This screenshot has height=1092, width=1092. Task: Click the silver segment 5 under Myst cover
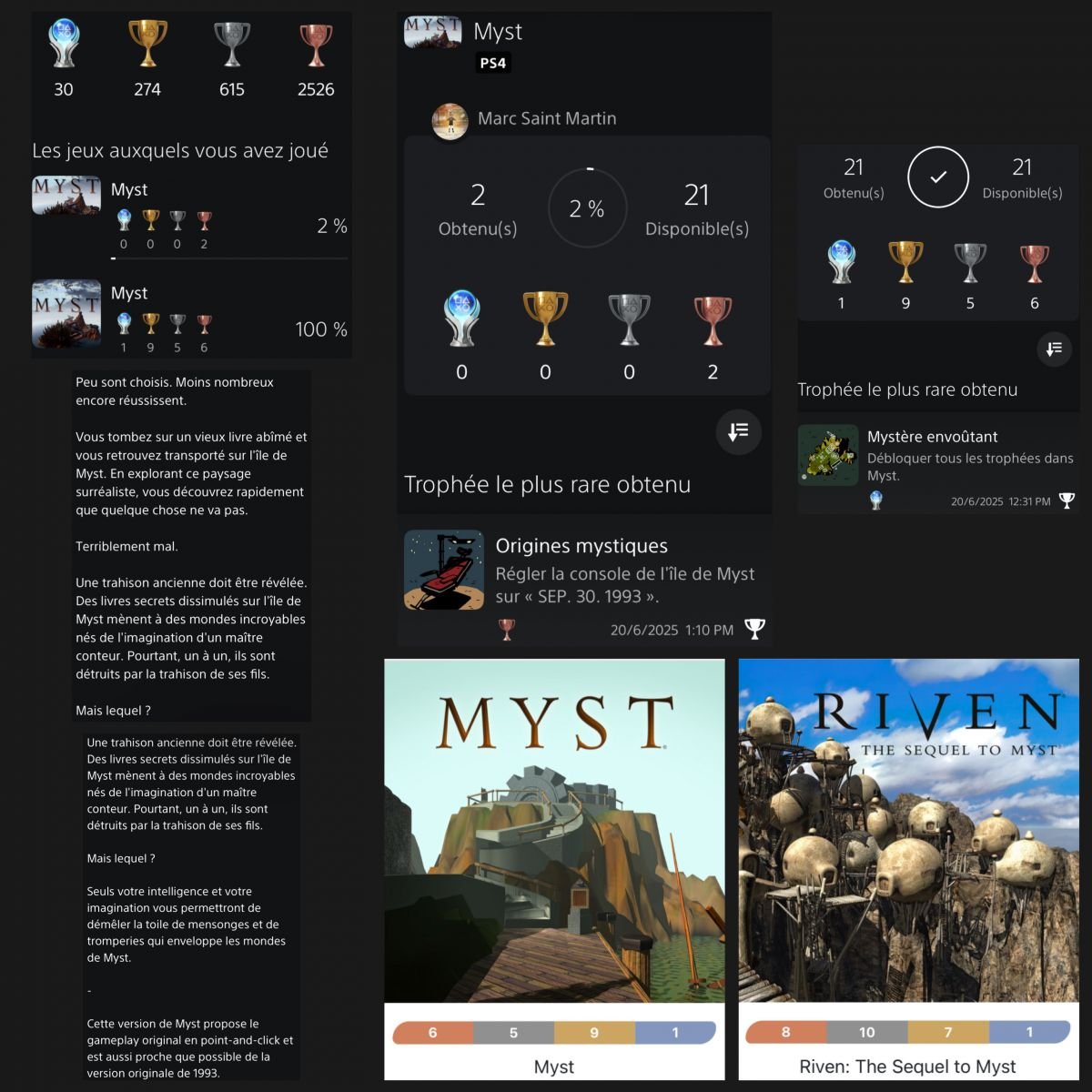coord(513,1033)
